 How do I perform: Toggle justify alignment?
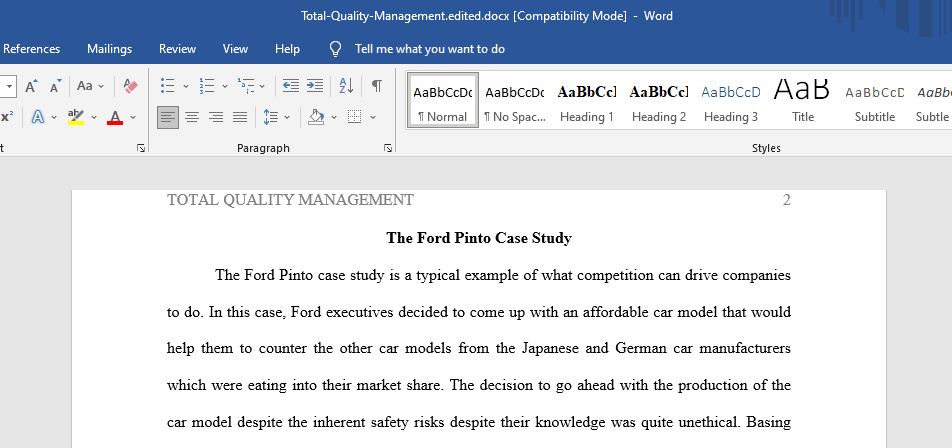[240, 117]
